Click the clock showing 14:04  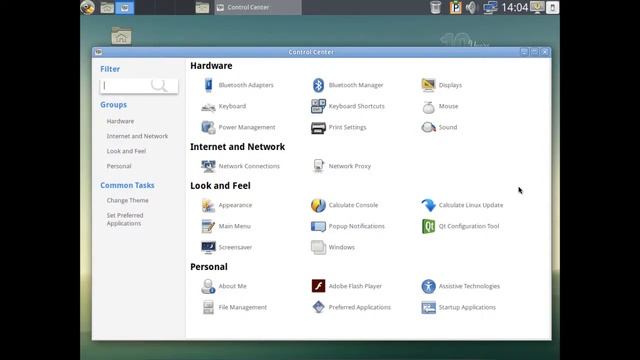pos(514,7)
